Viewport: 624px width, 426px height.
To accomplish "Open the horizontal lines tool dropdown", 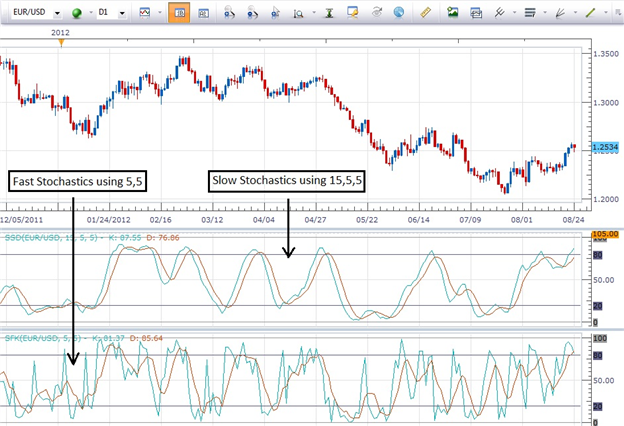I will (545, 13).
